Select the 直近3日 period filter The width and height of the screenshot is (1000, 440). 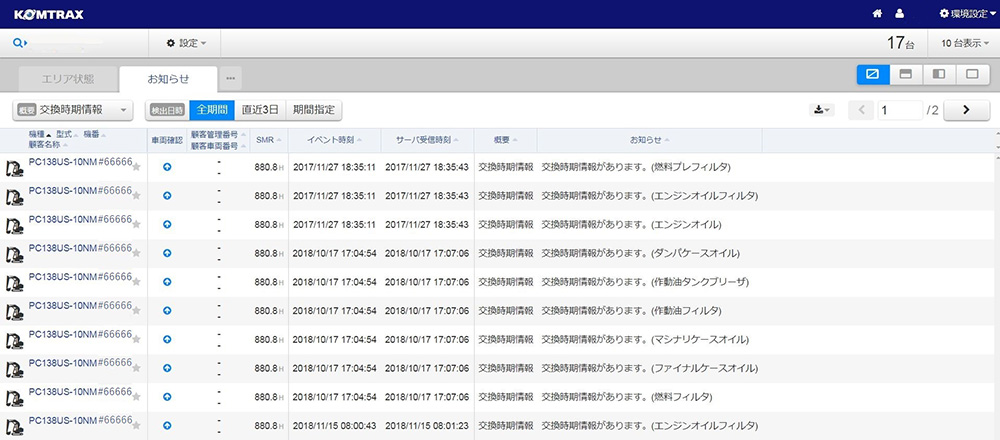coord(260,110)
